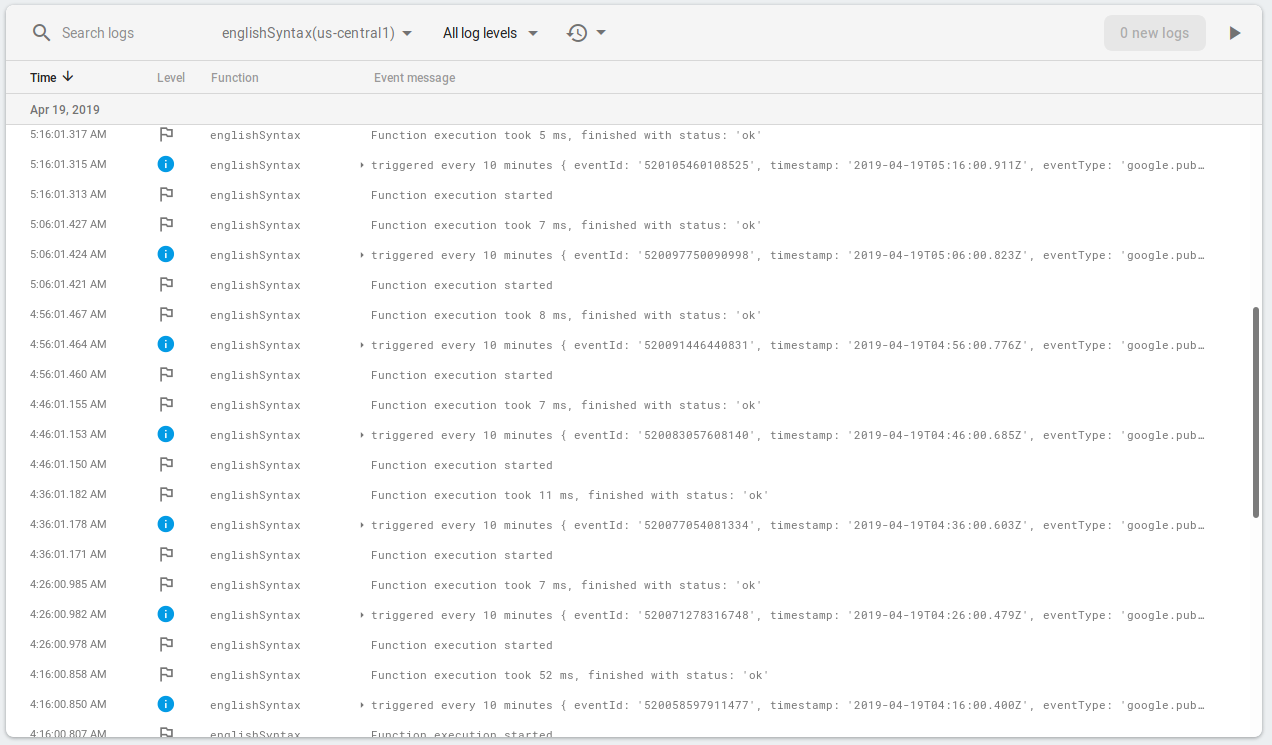Click the sort arrow on the Time column
The width and height of the screenshot is (1272, 745).
[67, 77]
